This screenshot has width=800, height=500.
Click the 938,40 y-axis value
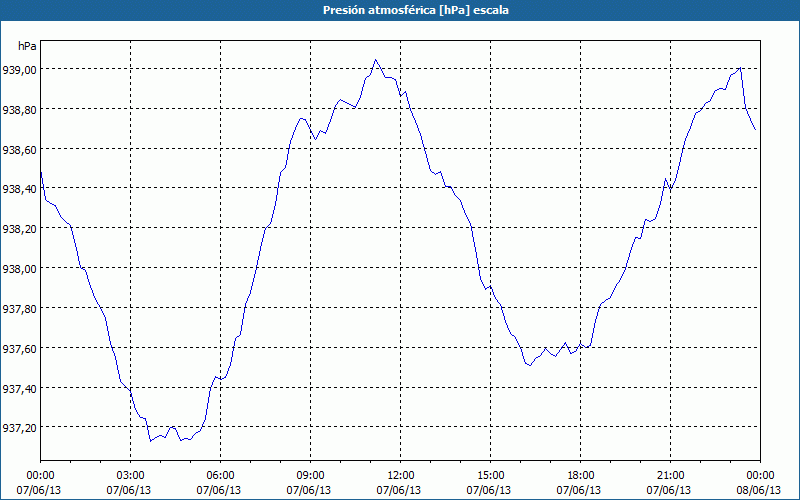pyautogui.click(x=19, y=189)
